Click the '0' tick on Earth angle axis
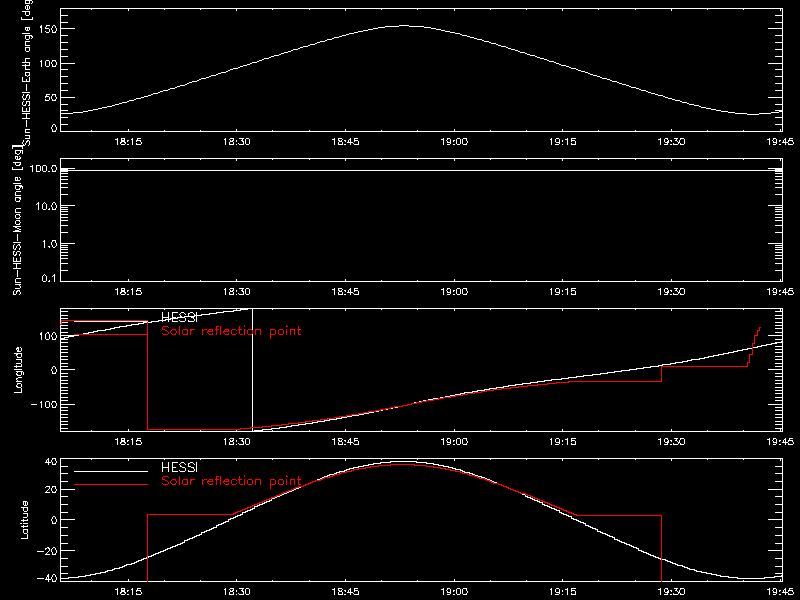Image resolution: width=800 pixels, height=600 pixels. pos(54,128)
